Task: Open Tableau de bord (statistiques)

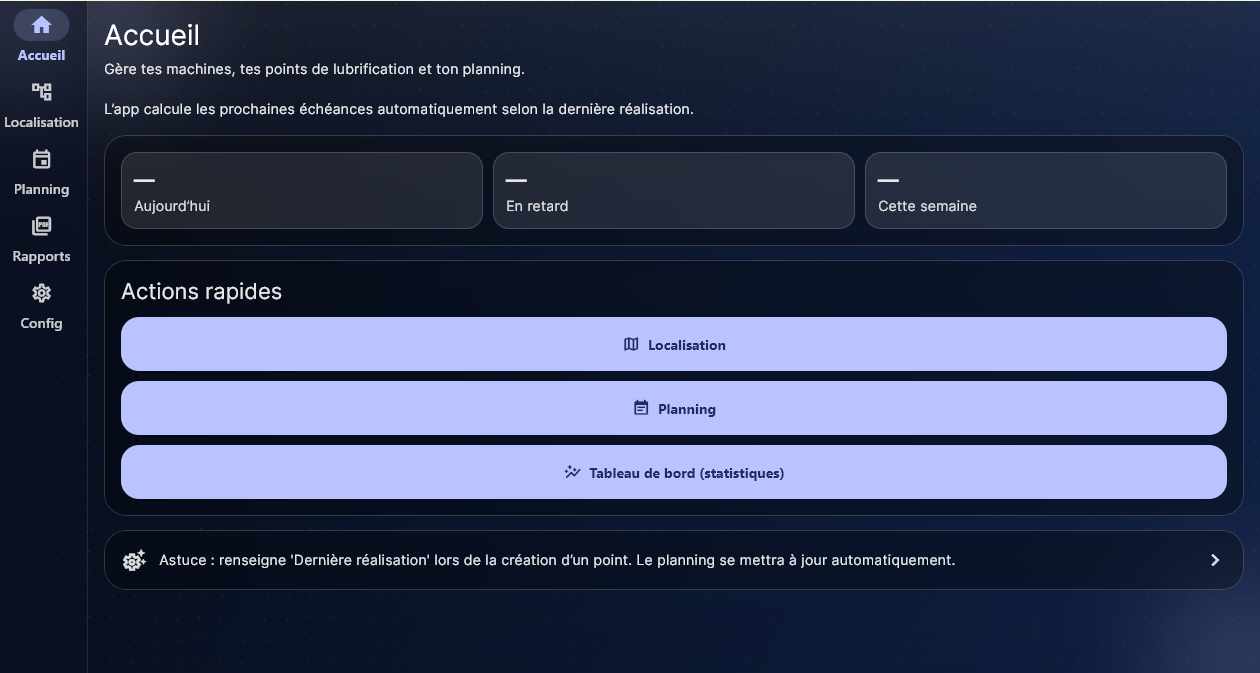Action: (674, 472)
